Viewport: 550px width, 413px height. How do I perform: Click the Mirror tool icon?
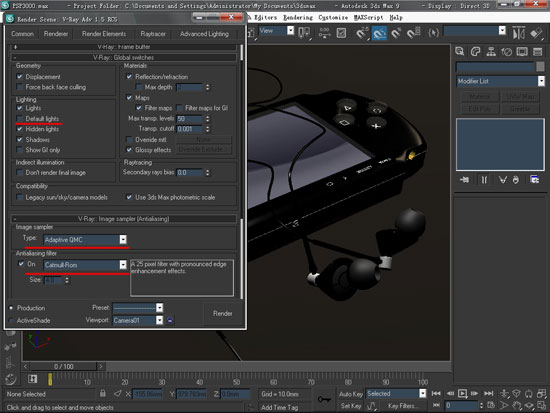tap(518, 33)
